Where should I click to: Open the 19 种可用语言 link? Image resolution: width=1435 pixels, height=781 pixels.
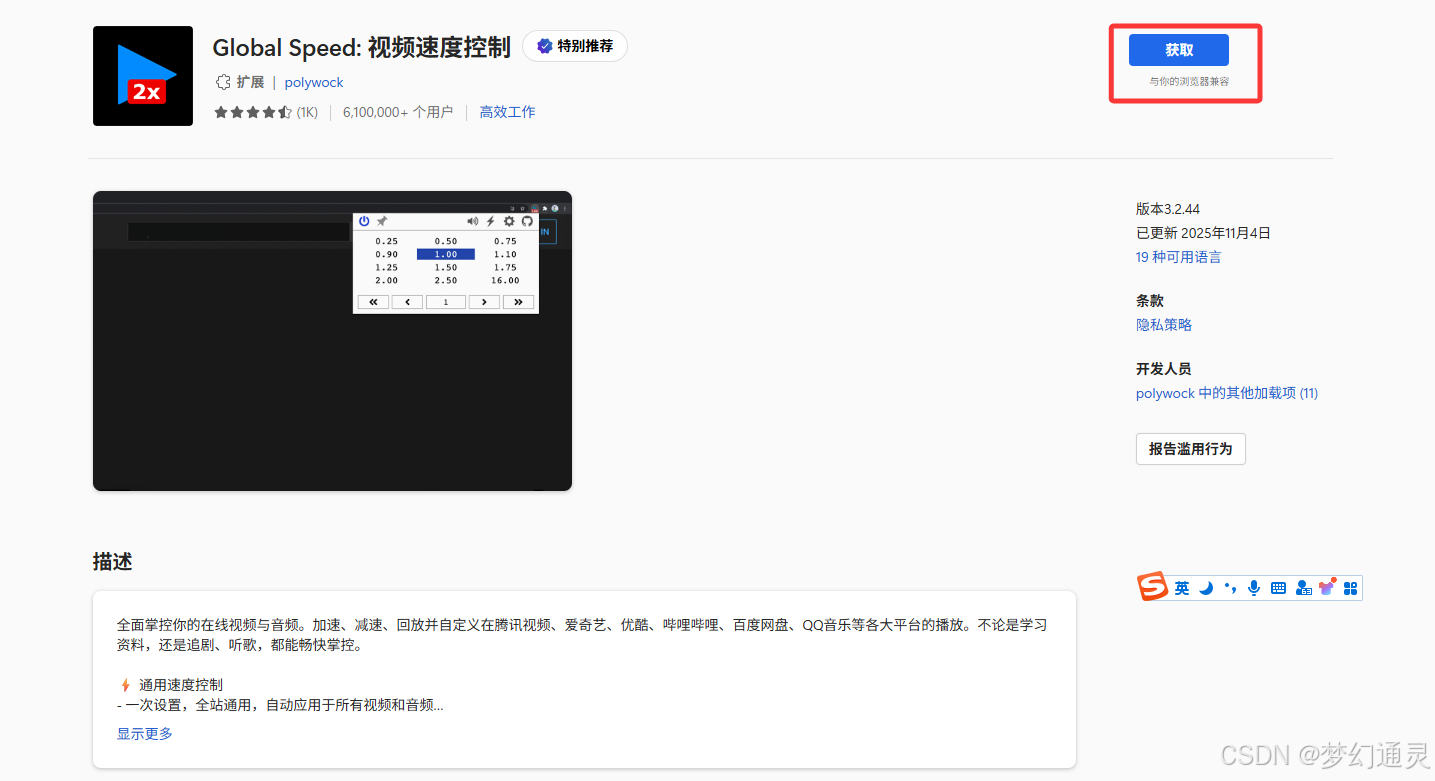(1178, 257)
